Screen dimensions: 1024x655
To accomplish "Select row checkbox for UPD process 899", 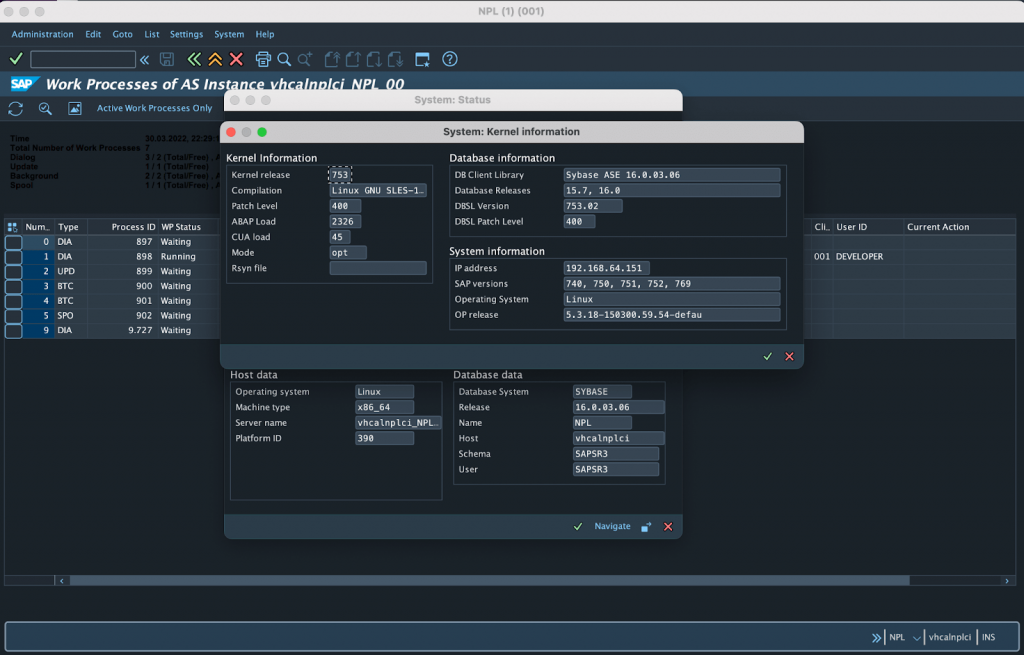I will [14, 272].
